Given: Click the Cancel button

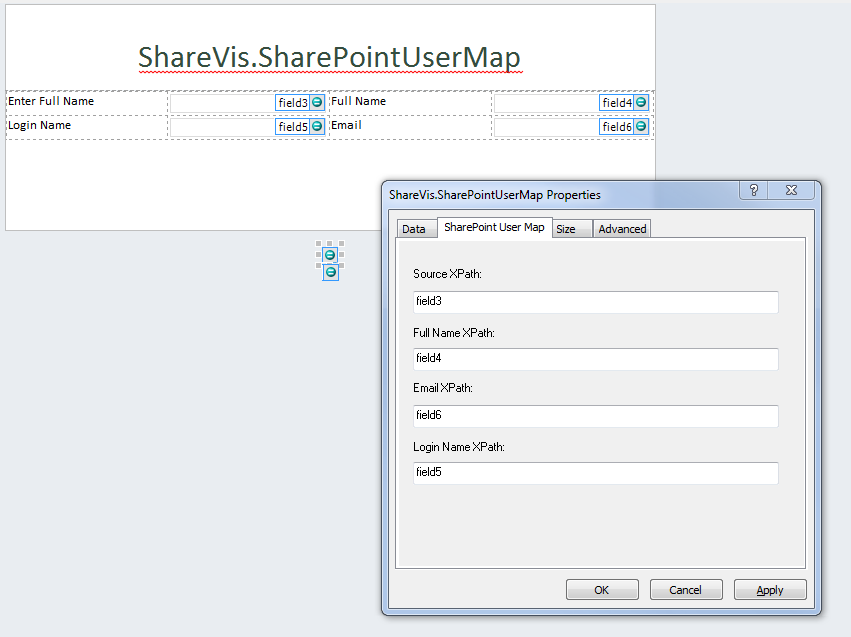Looking at the screenshot, I should [x=686, y=590].
